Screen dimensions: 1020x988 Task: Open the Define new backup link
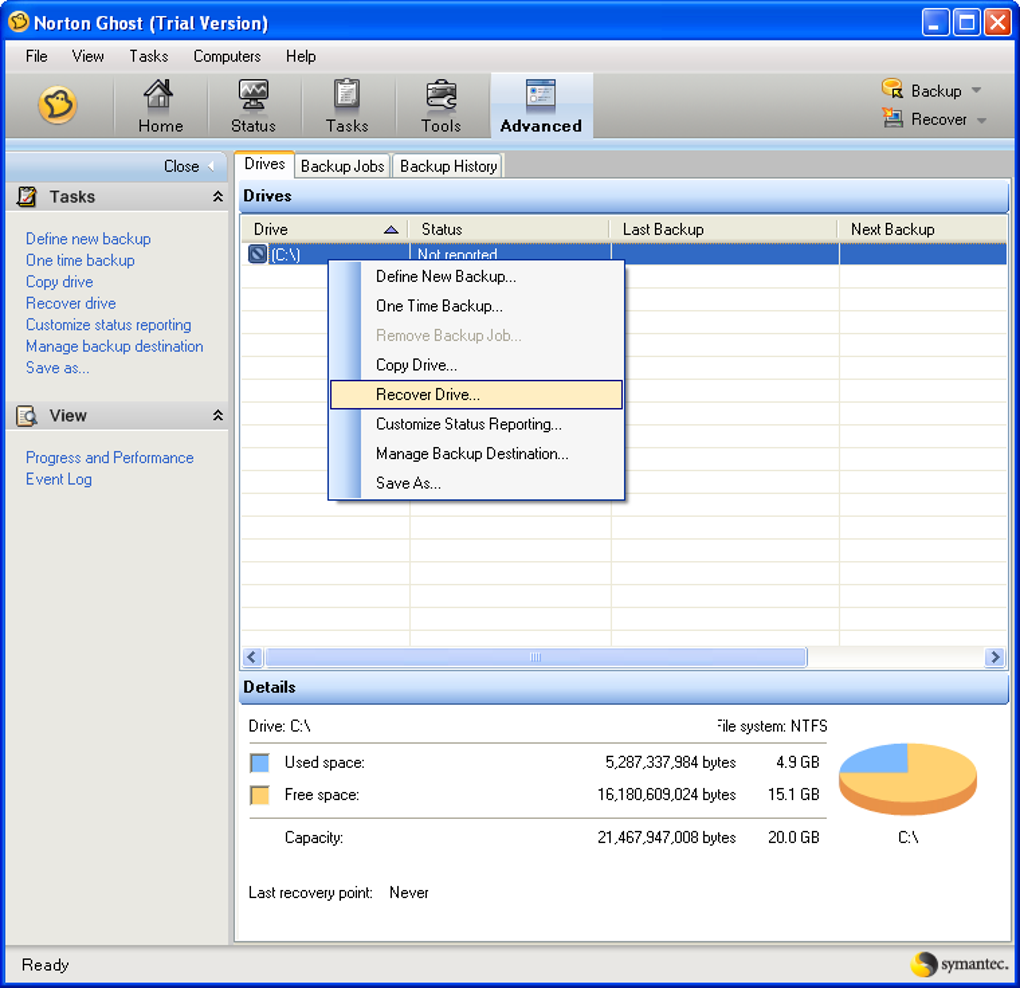88,239
